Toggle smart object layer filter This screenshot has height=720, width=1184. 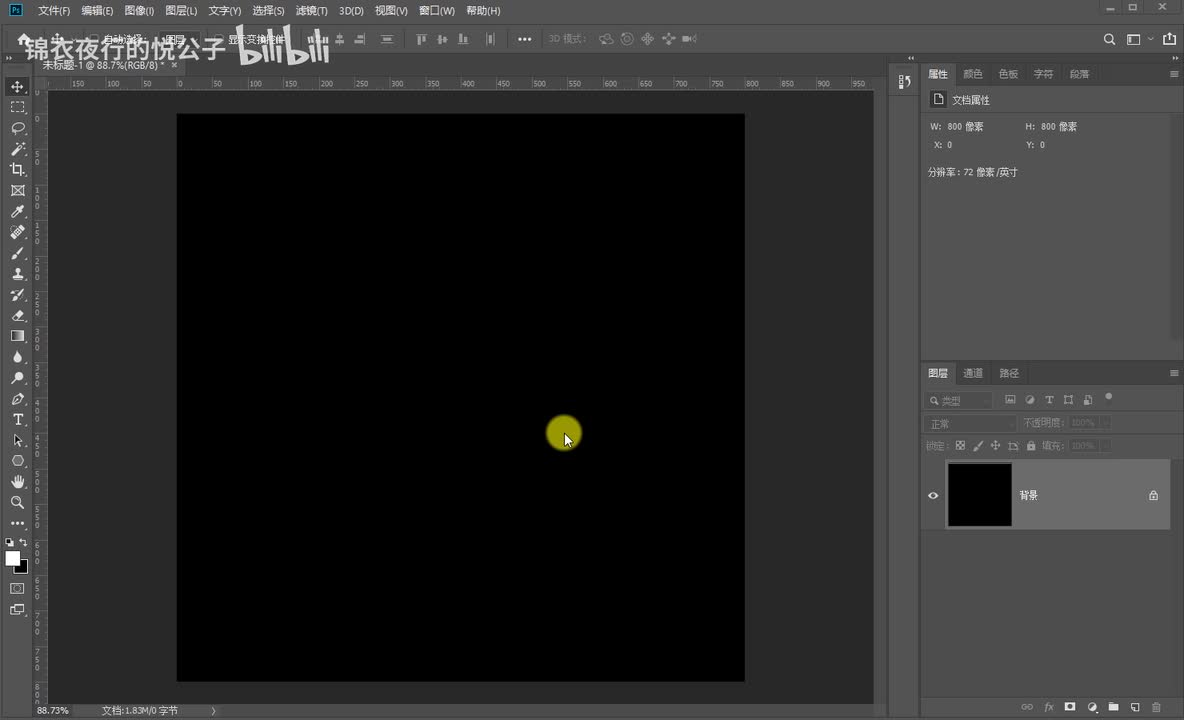pos(1088,399)
